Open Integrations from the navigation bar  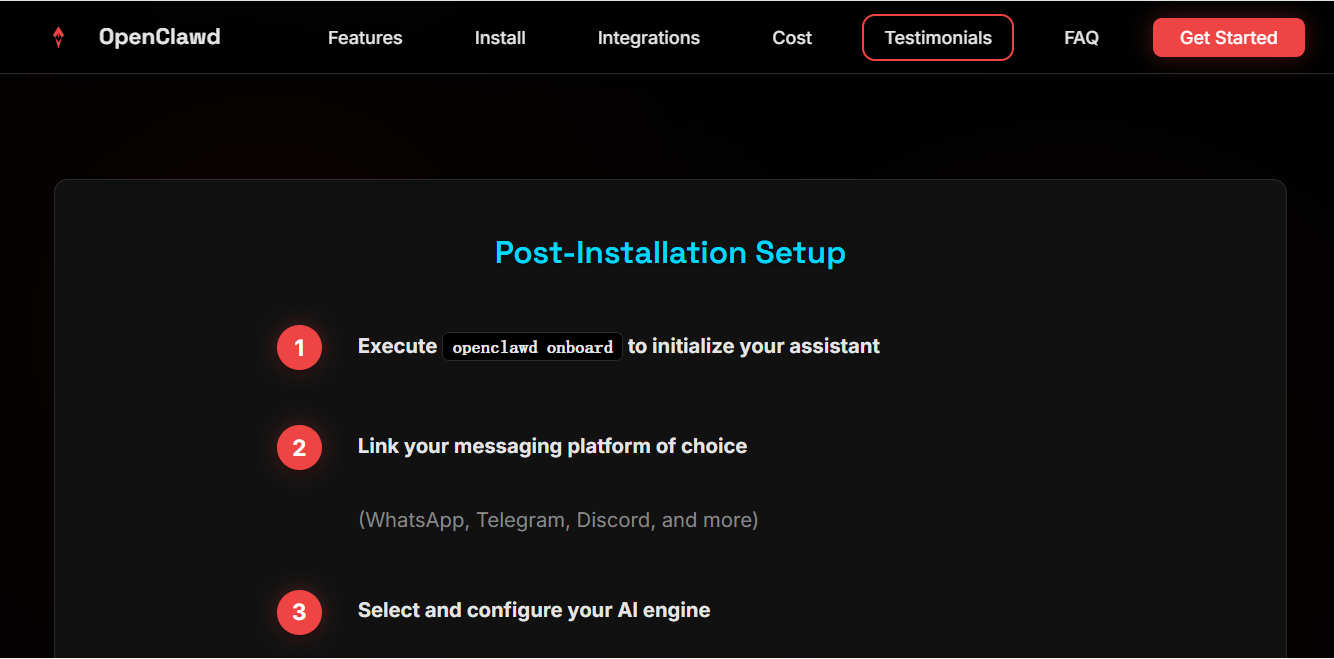[x=648, y=38]
